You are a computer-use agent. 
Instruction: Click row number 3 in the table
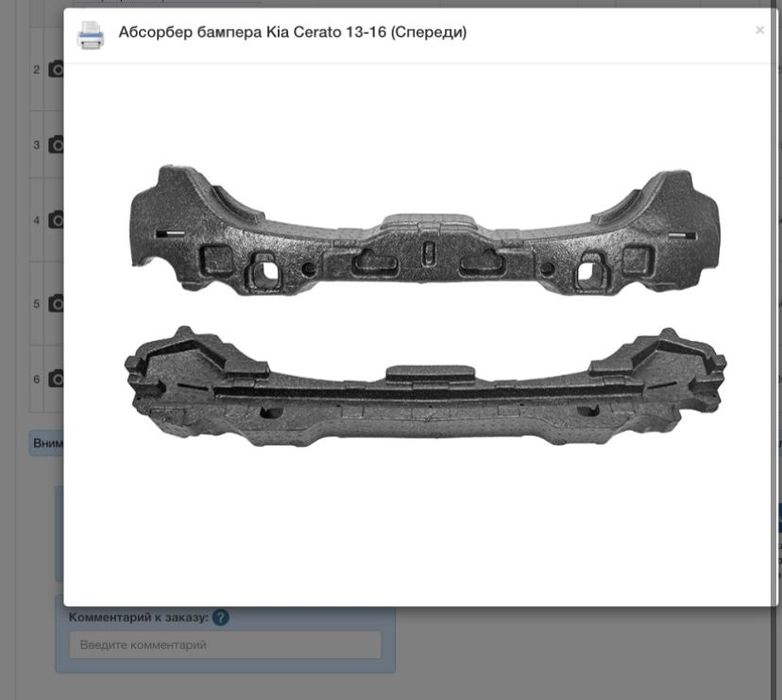click(x=36, y=145)
